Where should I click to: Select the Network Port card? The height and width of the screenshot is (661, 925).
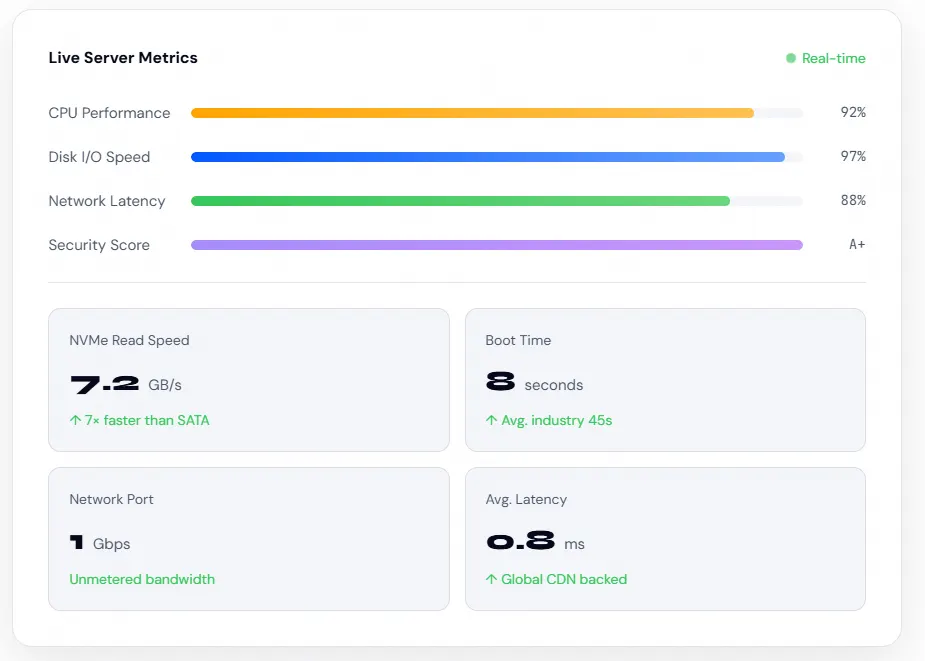coord(249,539)
